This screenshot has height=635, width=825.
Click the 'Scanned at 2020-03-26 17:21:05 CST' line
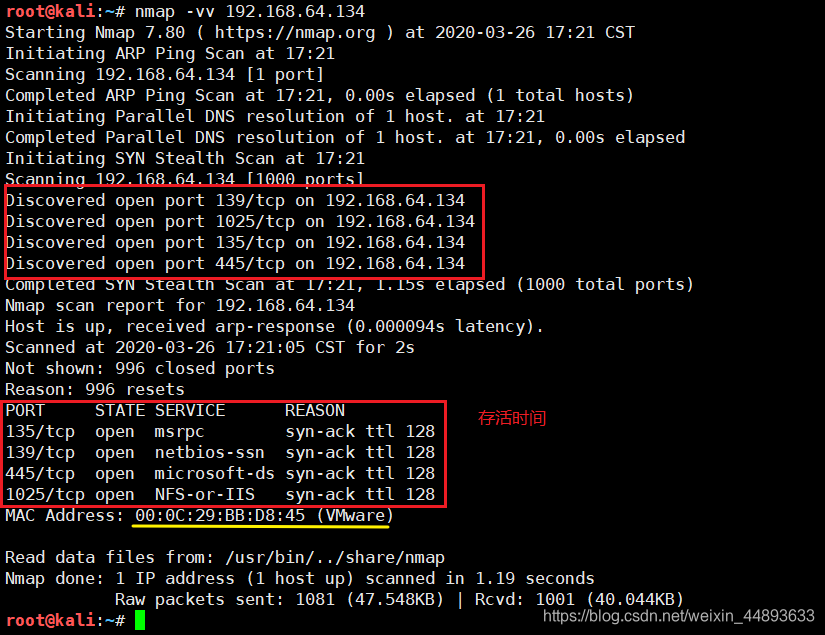click(210, 348)
